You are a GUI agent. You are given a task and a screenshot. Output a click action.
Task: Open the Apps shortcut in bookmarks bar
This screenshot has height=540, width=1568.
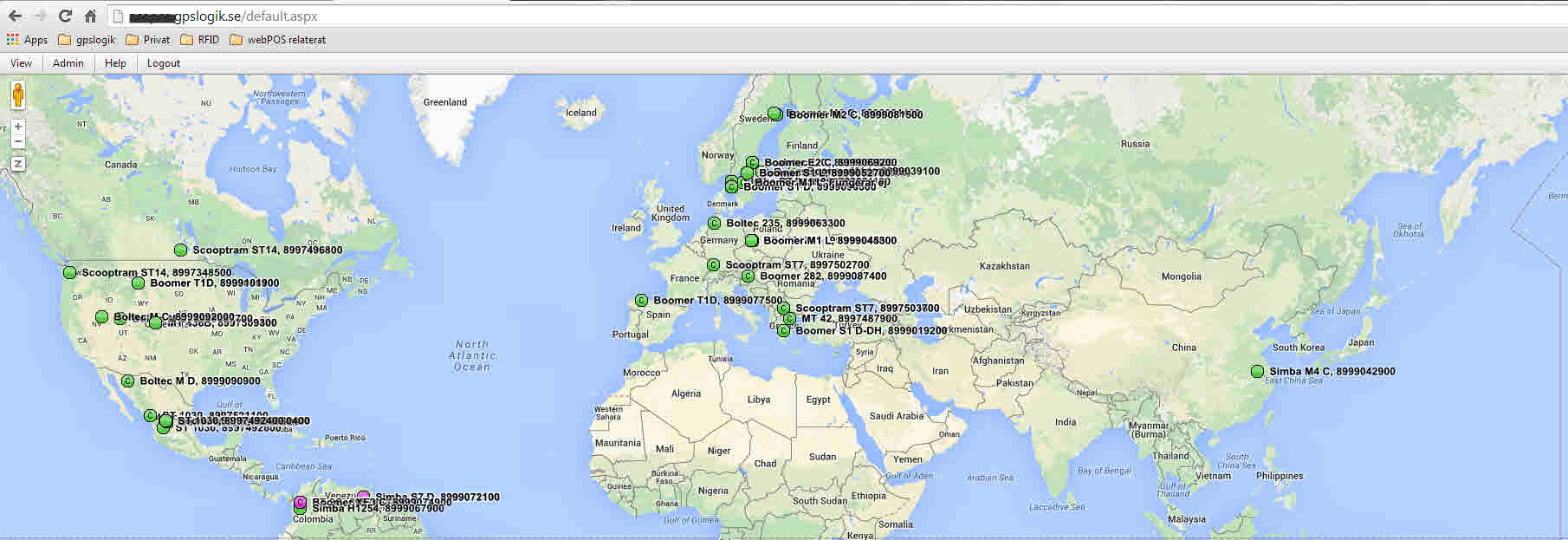[27, 40]
